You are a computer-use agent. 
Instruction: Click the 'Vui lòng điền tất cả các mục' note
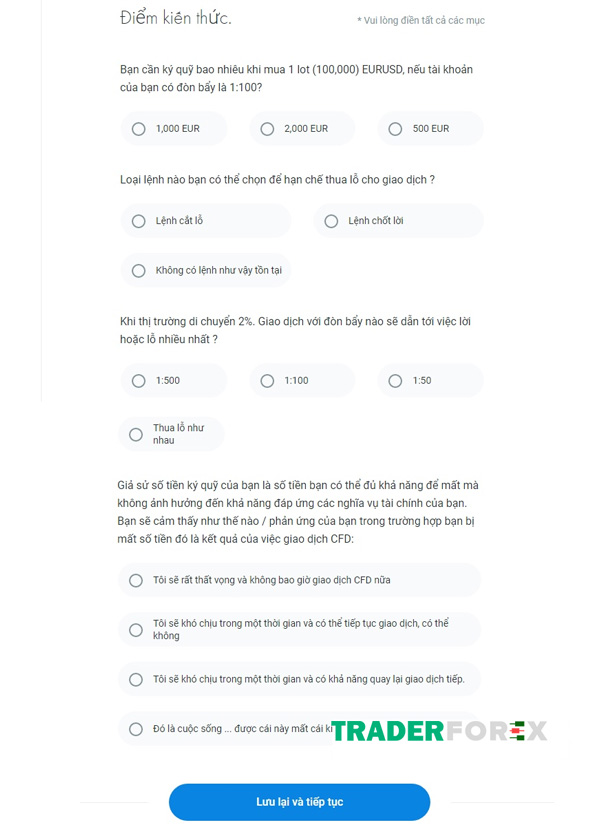421,20
